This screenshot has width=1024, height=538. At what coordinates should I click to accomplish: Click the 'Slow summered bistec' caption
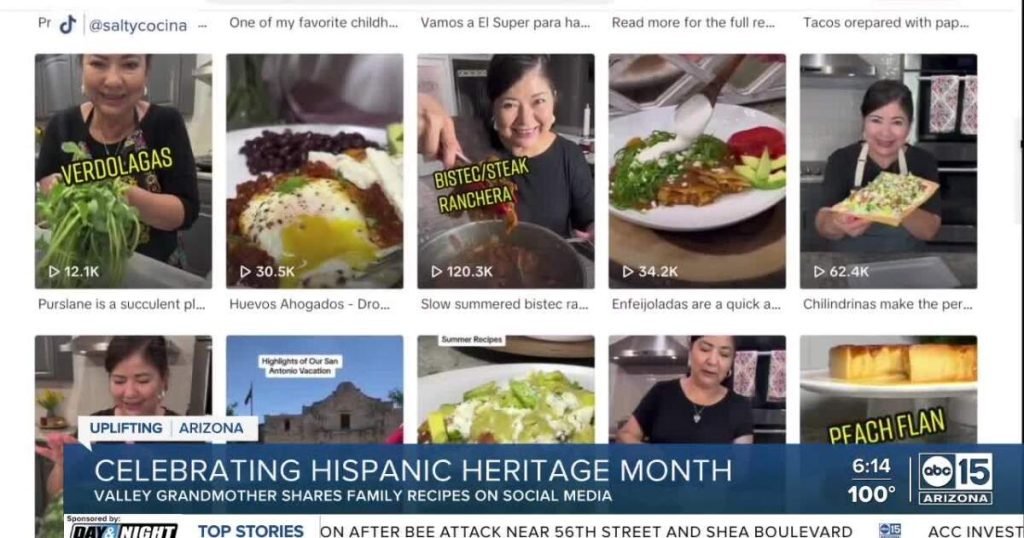point(504,304)
